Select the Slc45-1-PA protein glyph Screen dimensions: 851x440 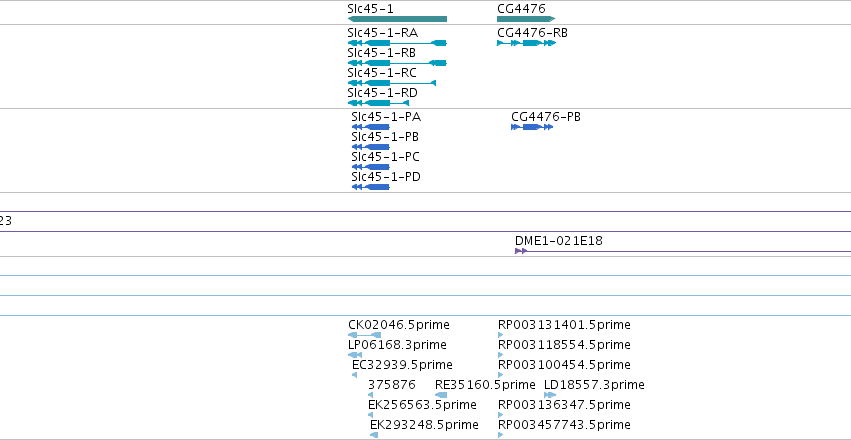[x=371, y=127]
